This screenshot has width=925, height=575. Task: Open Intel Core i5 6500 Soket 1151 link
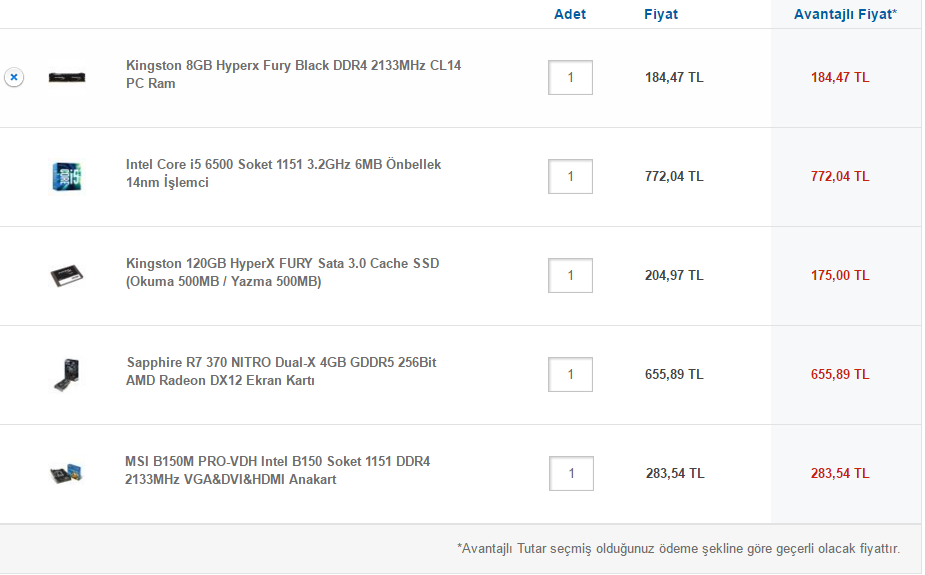(x=283, y=173)
